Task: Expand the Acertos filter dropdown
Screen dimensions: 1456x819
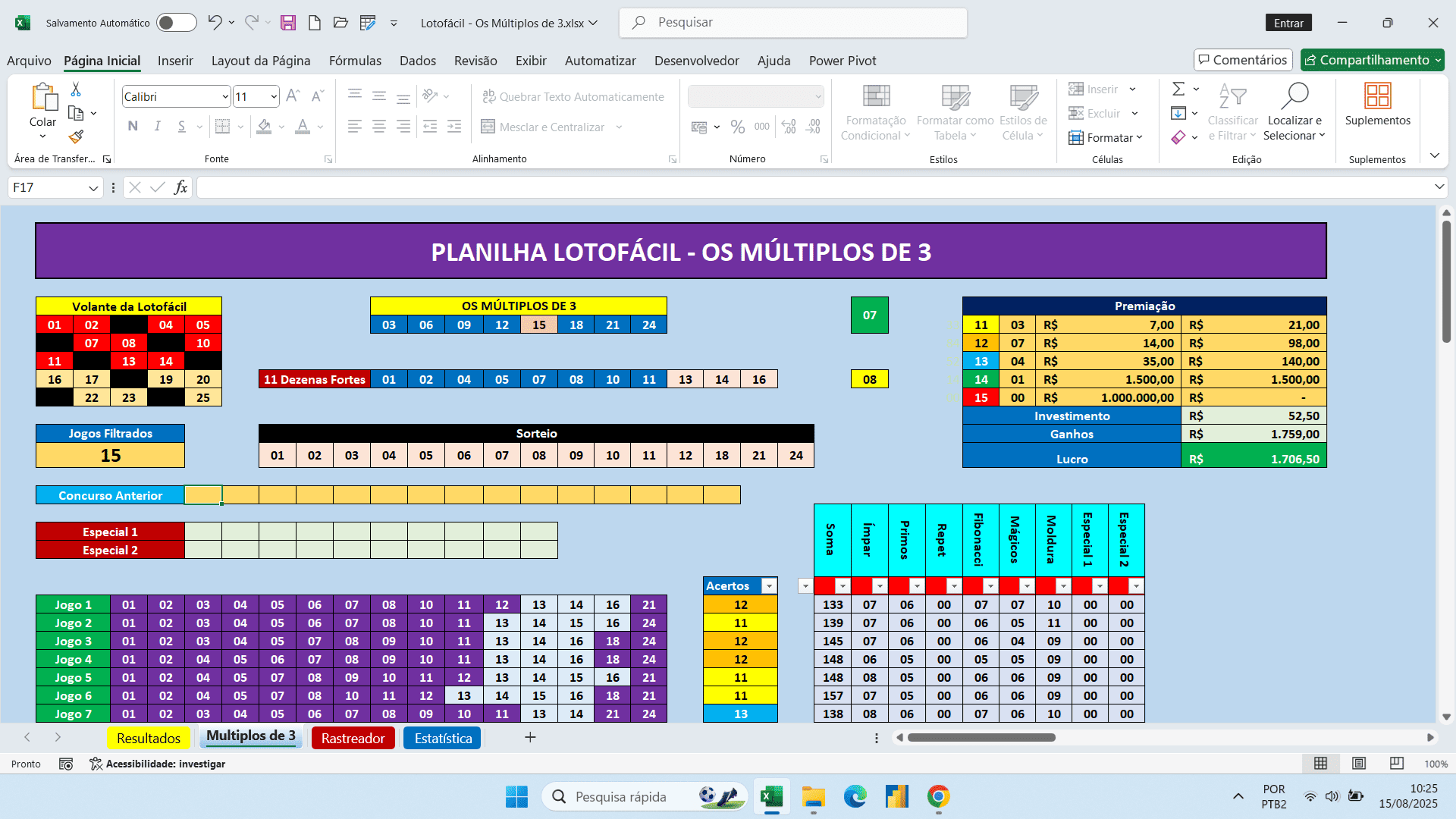Action: (769, 586)
